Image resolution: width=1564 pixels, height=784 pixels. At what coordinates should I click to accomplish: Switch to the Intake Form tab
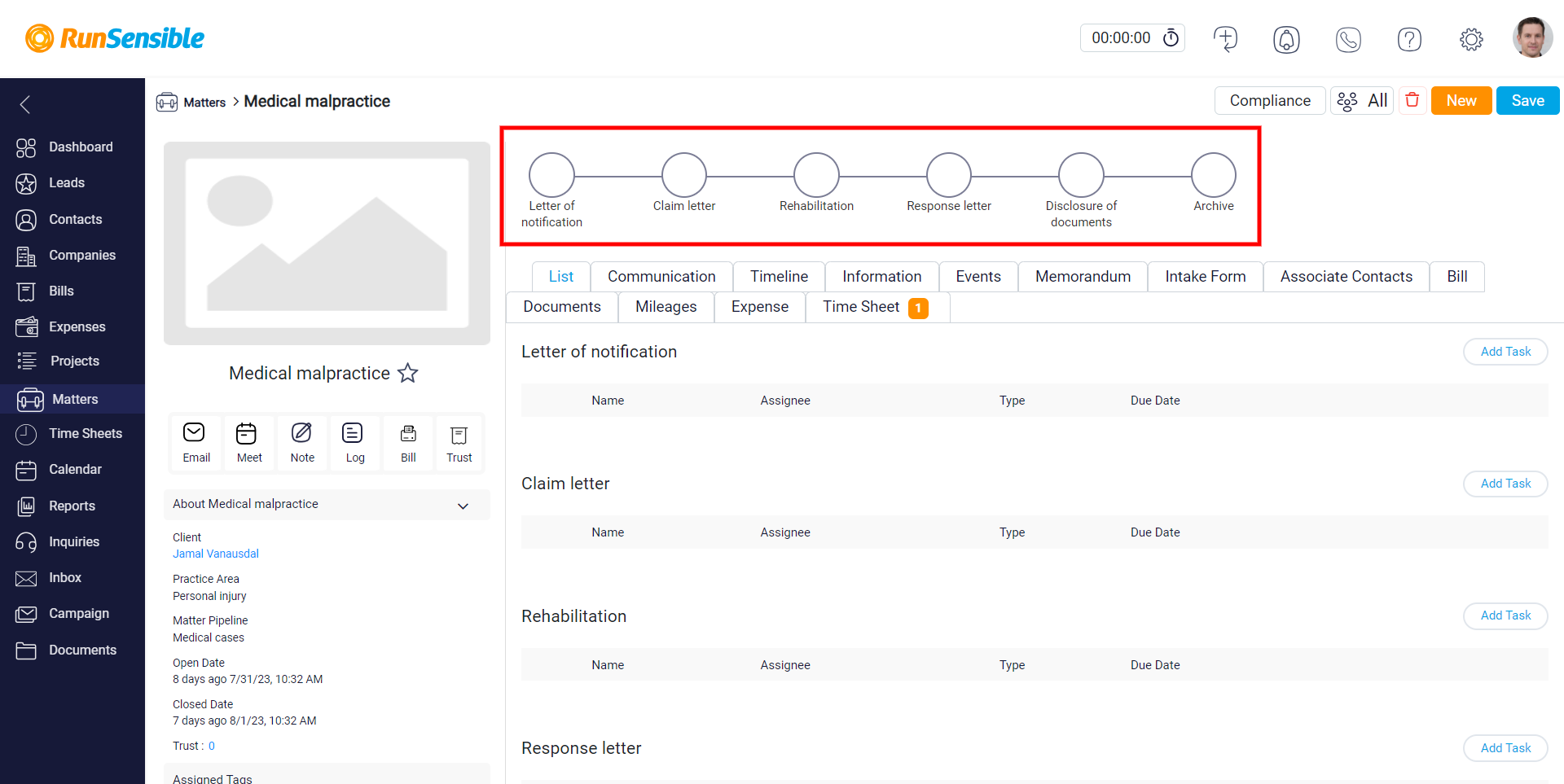1206,277
